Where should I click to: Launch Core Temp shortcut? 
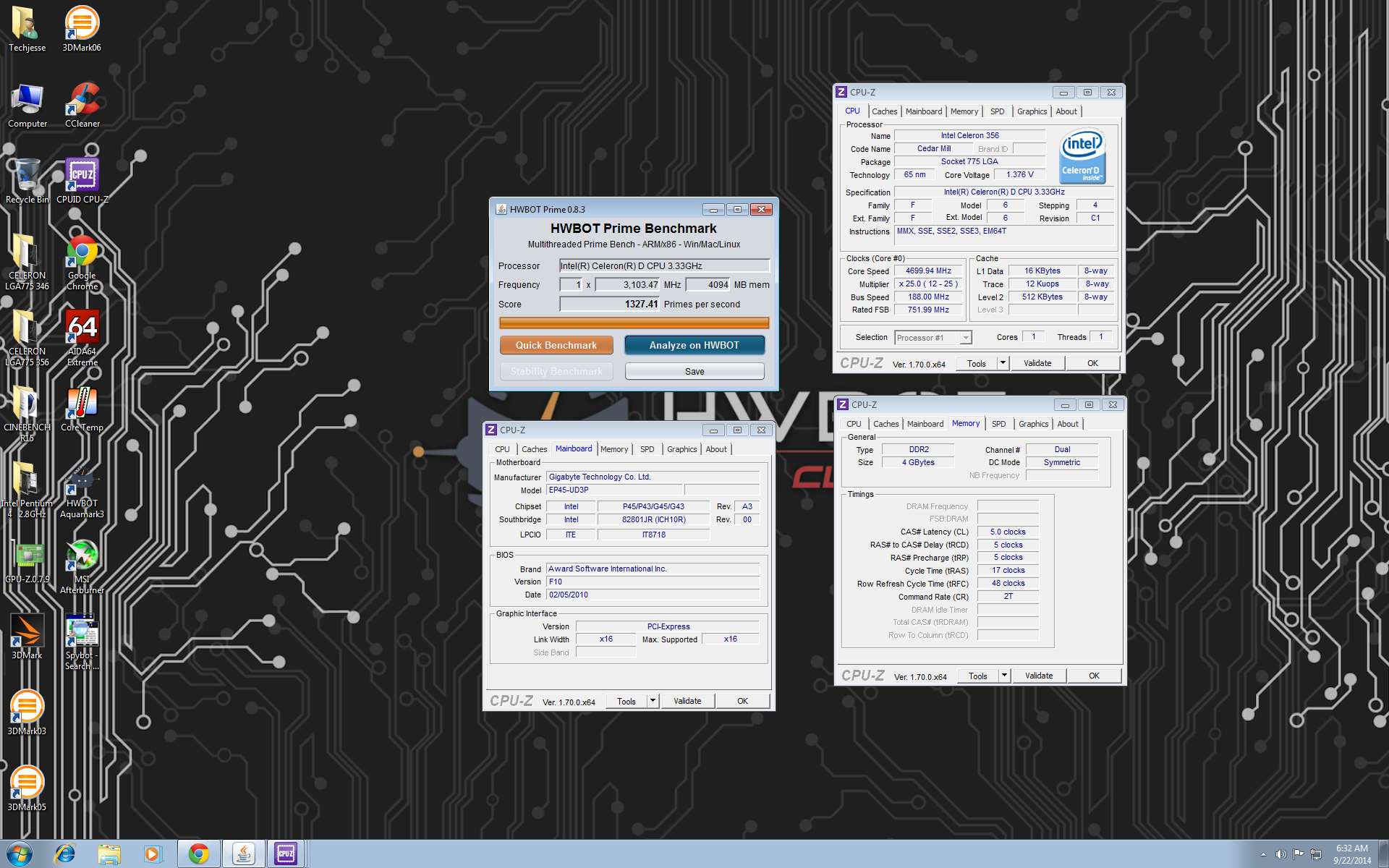point(82,409)
